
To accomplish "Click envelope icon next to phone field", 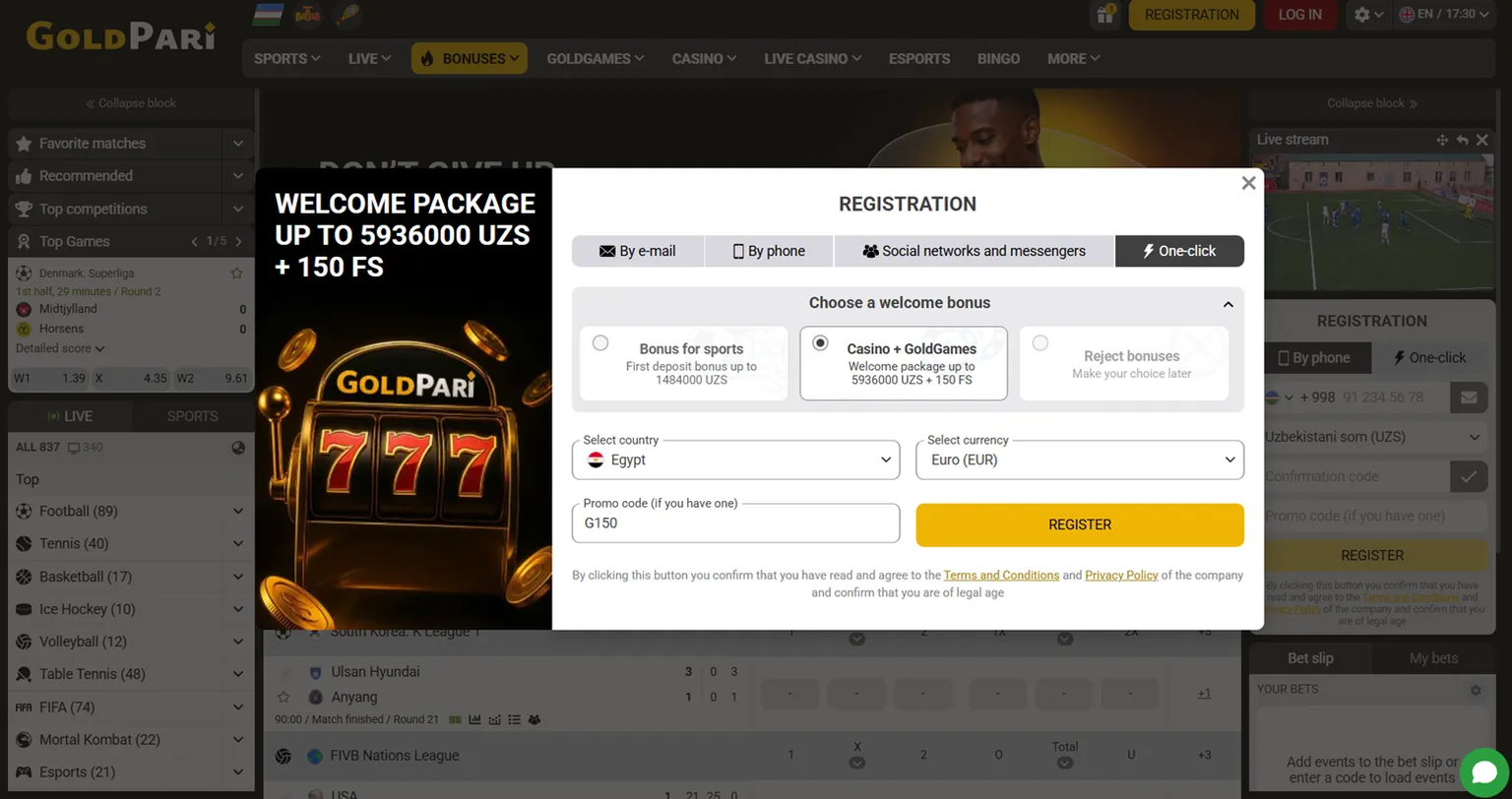I will [1469, 398].
